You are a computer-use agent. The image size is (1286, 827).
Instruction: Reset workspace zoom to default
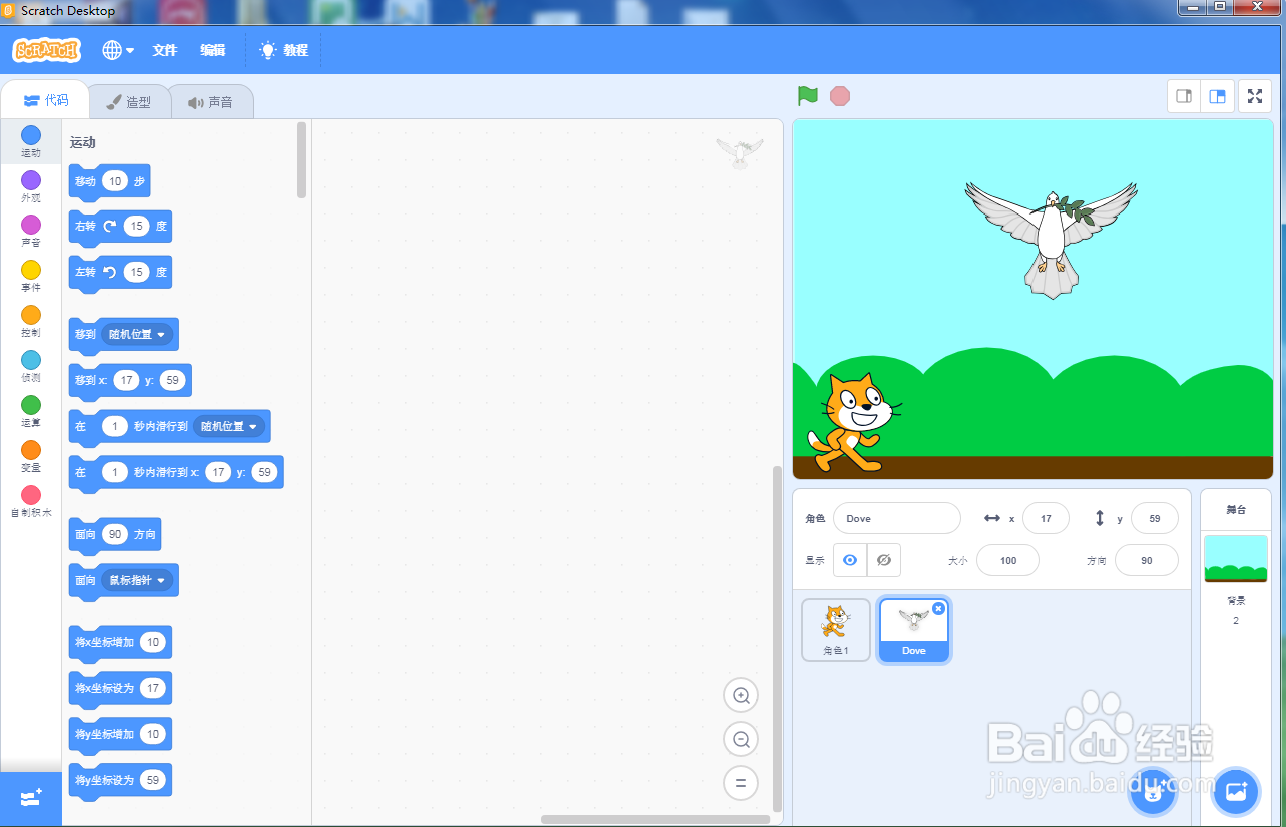741,783
